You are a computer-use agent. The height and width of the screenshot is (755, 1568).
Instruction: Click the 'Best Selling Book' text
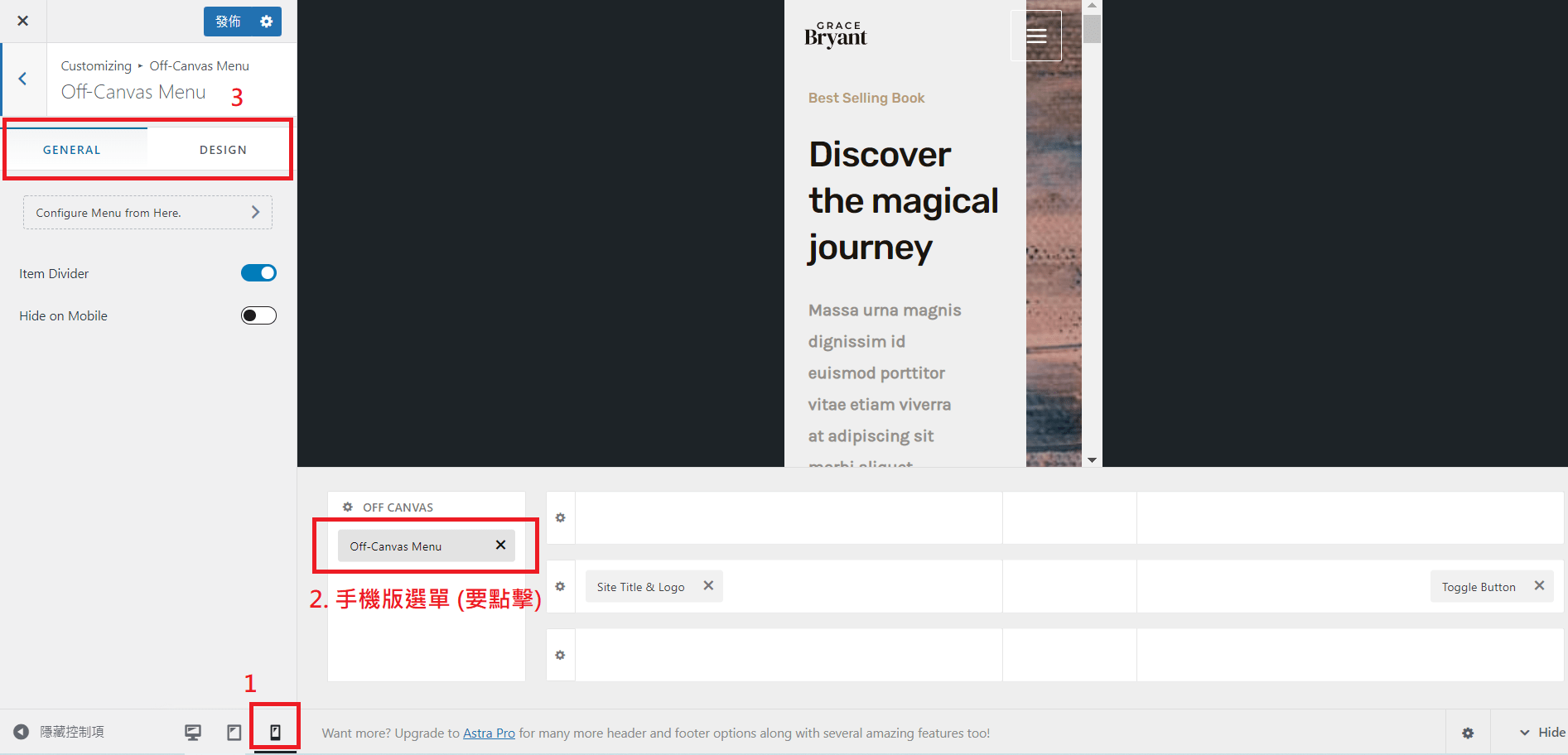click(x=866, y=98)
